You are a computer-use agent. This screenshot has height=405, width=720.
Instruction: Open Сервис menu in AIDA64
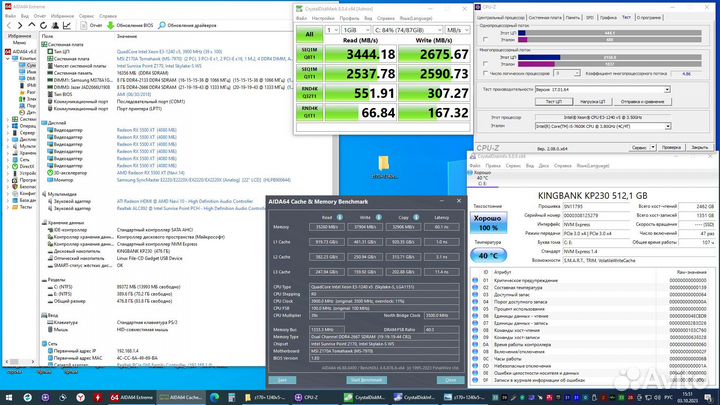(86, 16)
